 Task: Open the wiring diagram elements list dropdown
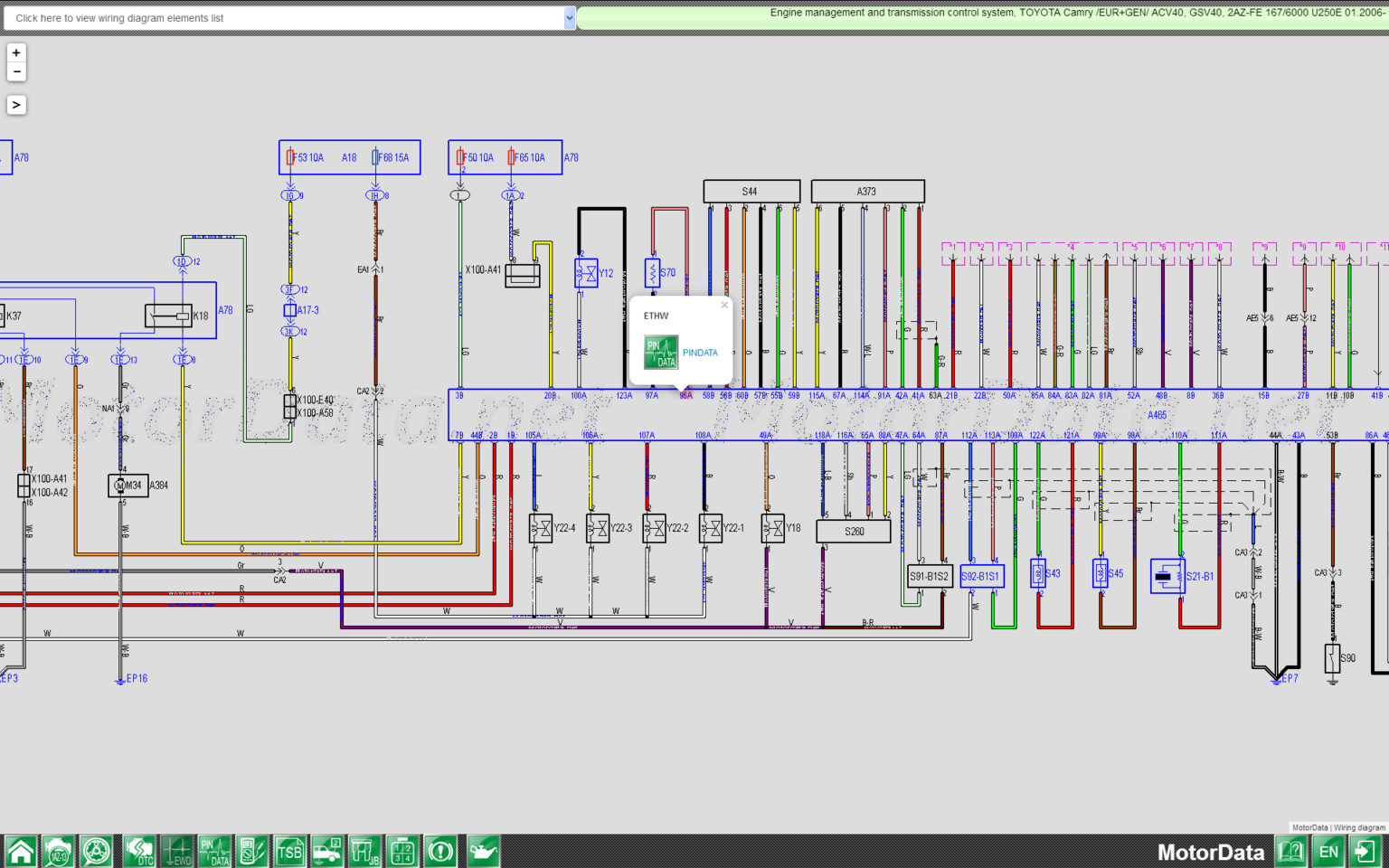coord(289,18)
